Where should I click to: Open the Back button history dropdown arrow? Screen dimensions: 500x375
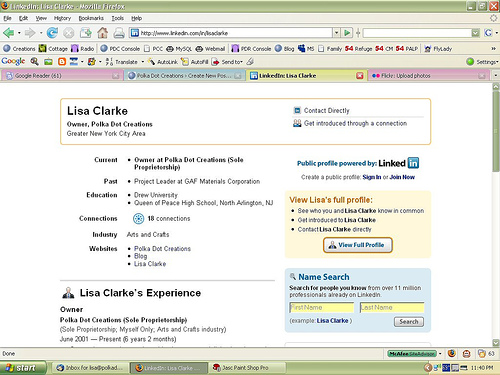pyautogui.click(x=19, y=33)
